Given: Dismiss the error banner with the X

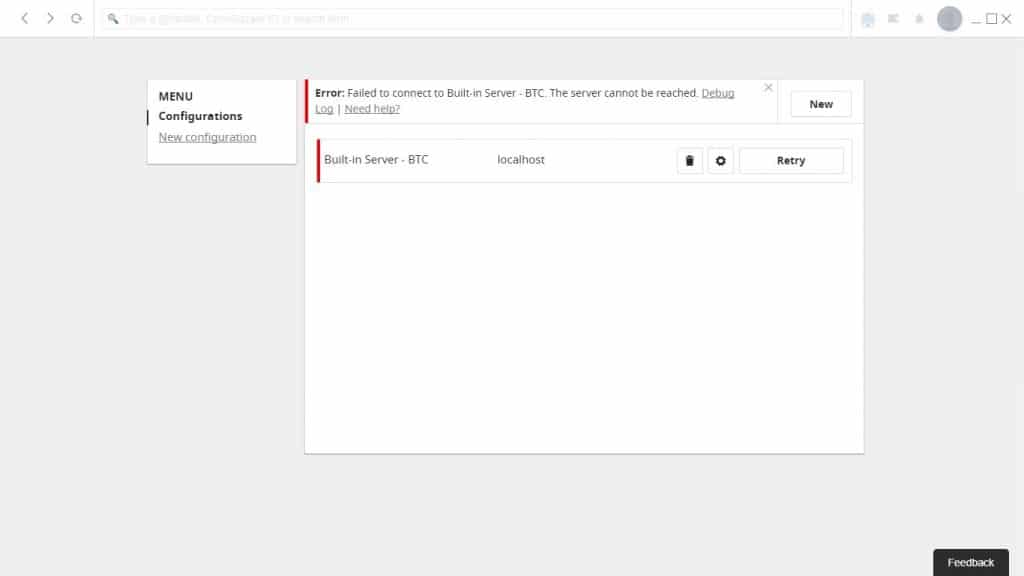Looking at the screenshot, I should pos(768,88).
